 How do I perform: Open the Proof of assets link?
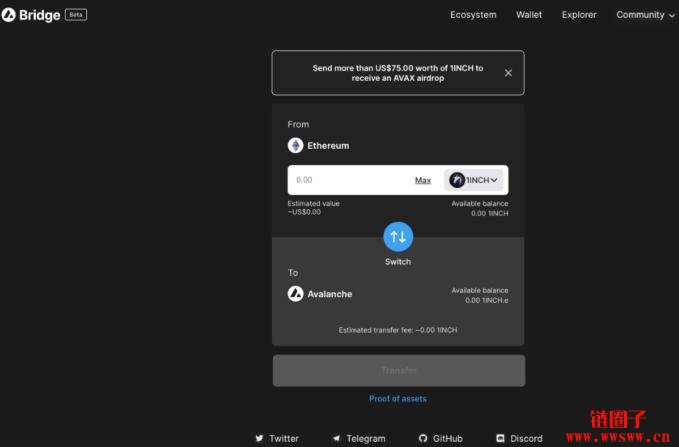click(398, 398)
